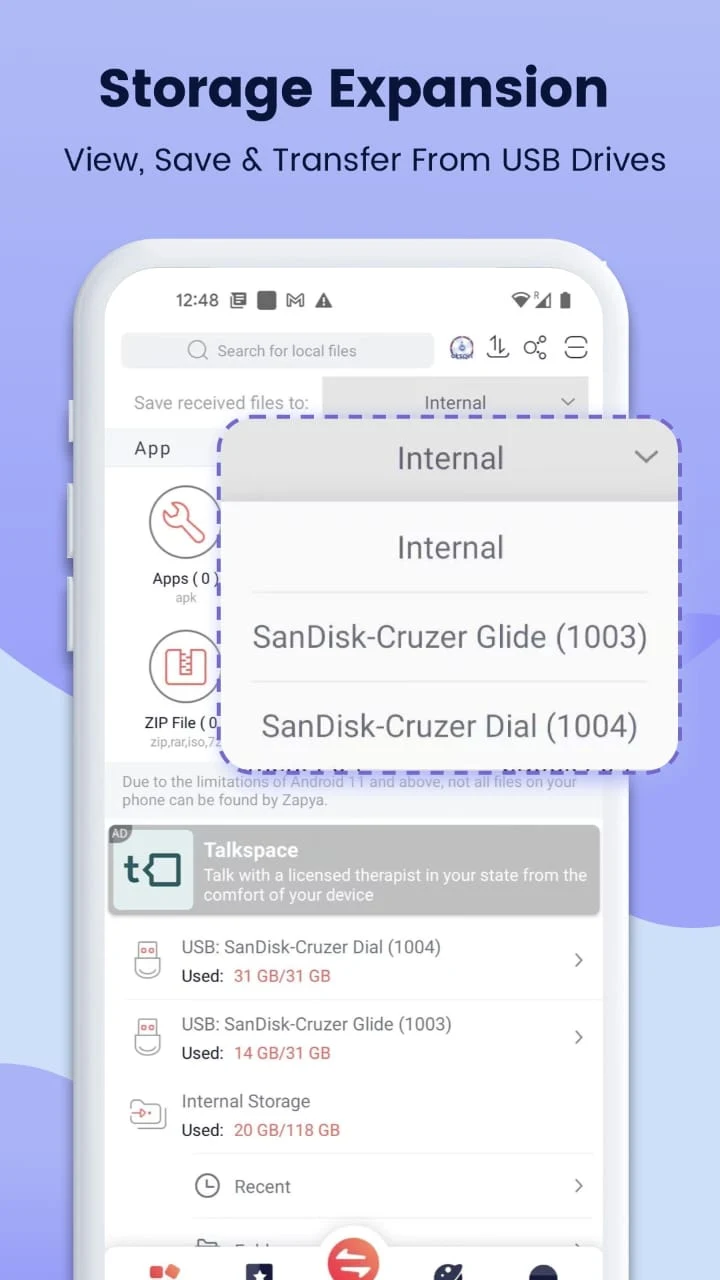Screen dimensions: 720x1280
Task: Open the ZIP File archive icon
Action: 184,666
